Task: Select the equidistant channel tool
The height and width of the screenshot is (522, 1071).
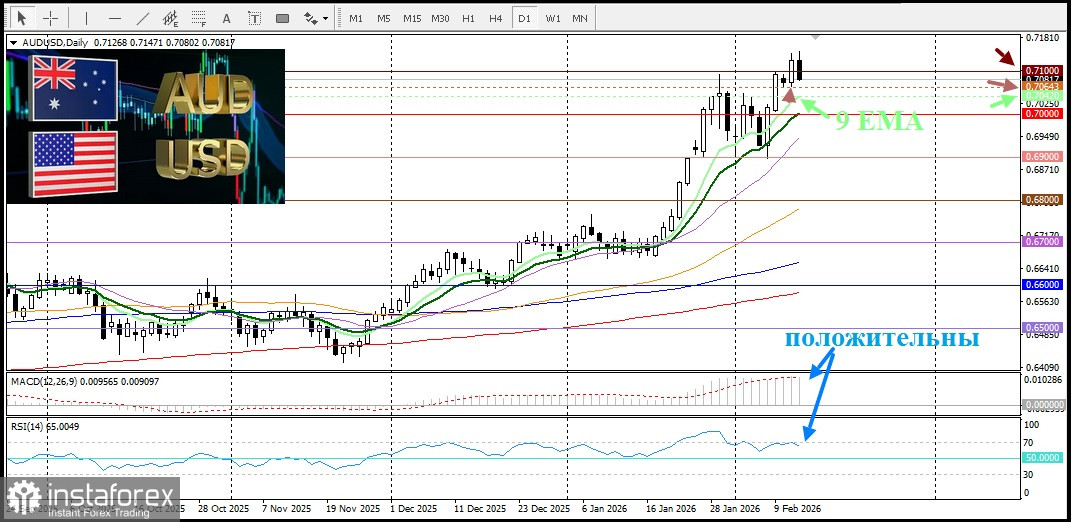Action: tap(172, 18)
